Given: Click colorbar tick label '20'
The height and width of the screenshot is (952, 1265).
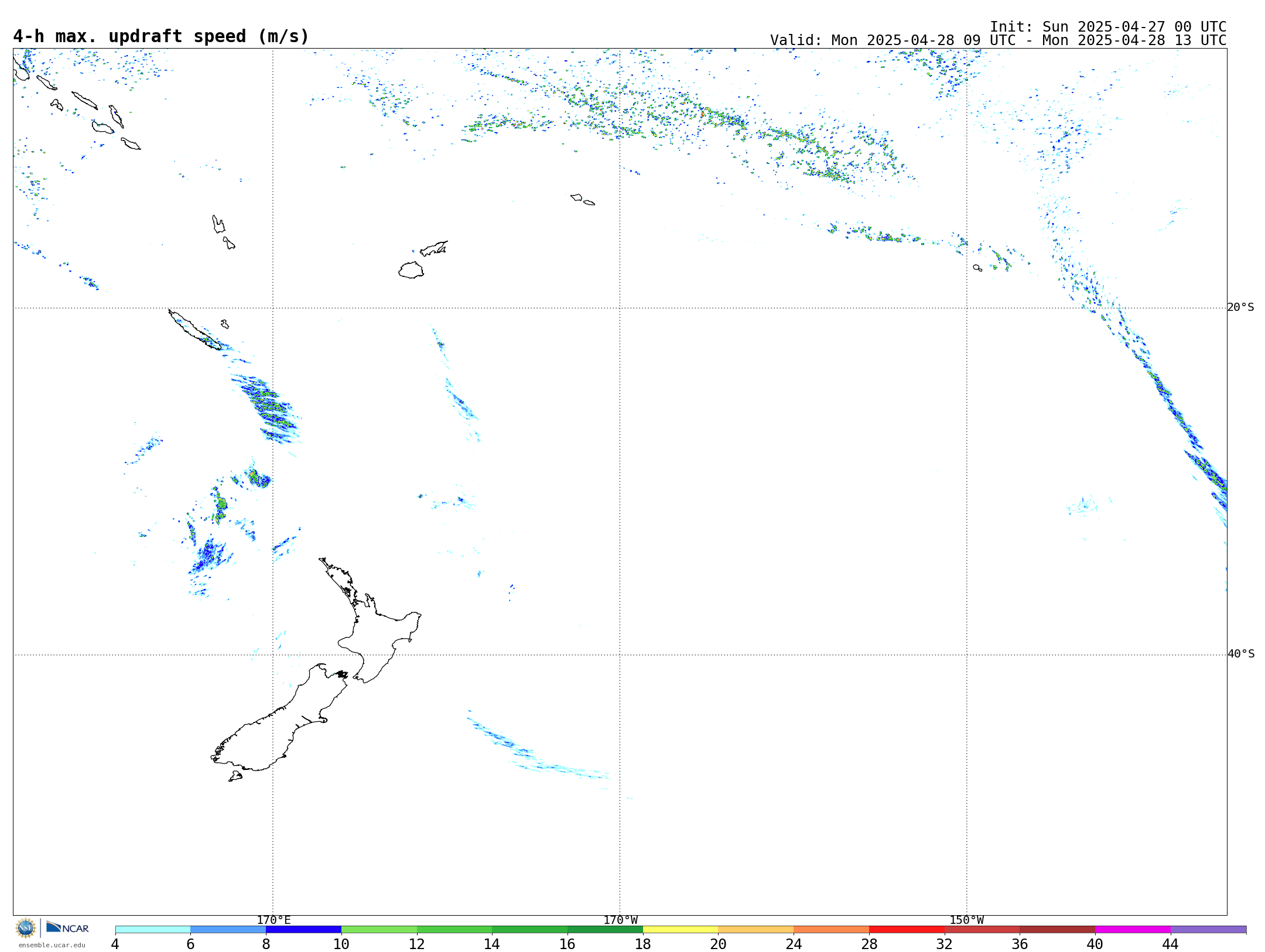Looking at the screenshot, I should [719, 944].
